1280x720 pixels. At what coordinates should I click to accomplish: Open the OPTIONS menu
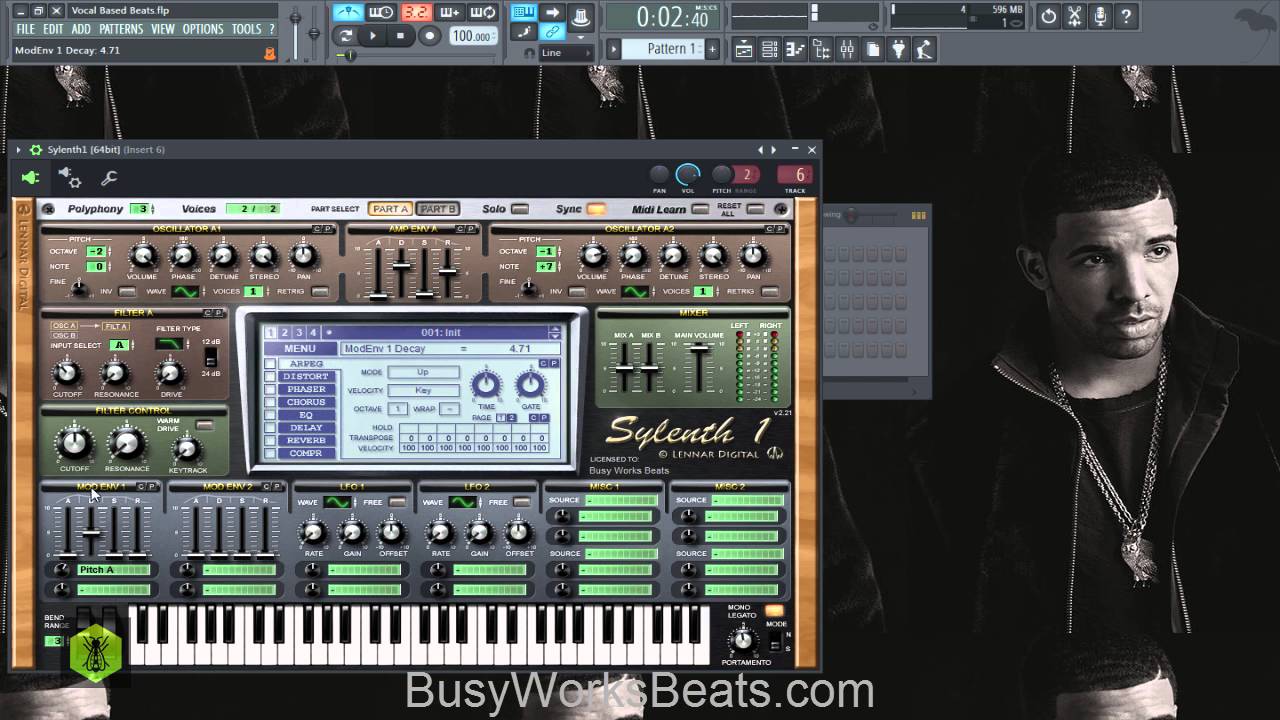point(203,29)
